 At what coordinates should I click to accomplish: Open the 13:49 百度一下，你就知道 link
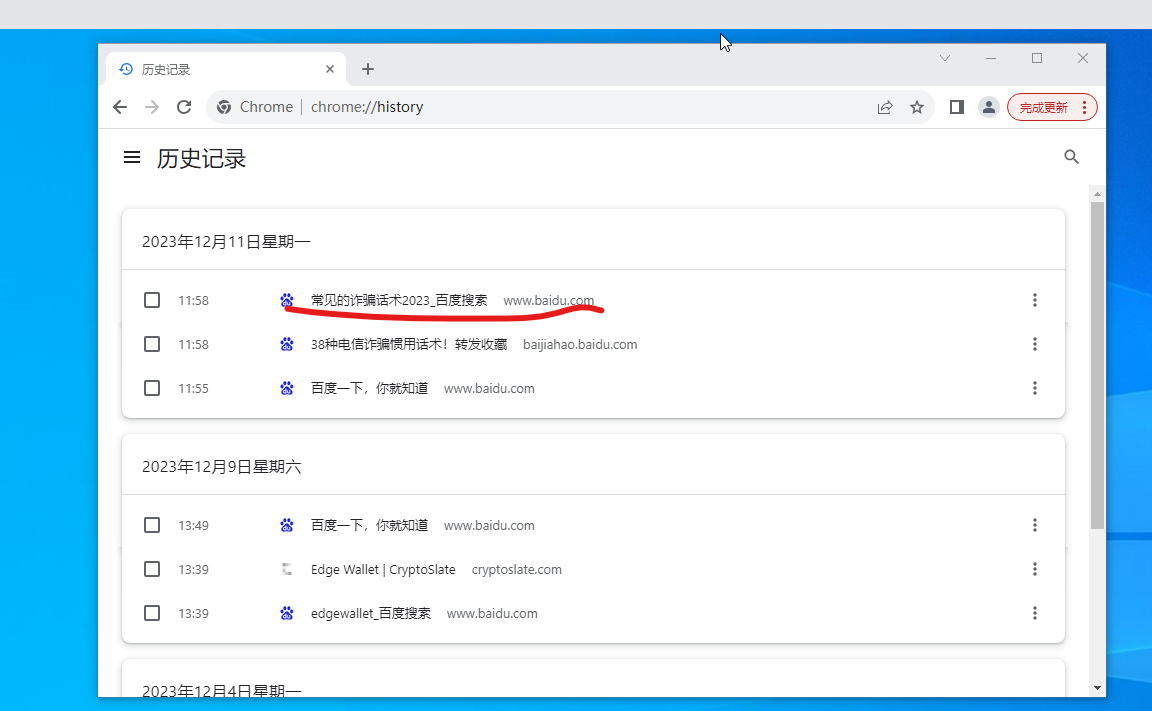[x=370, y=525]
